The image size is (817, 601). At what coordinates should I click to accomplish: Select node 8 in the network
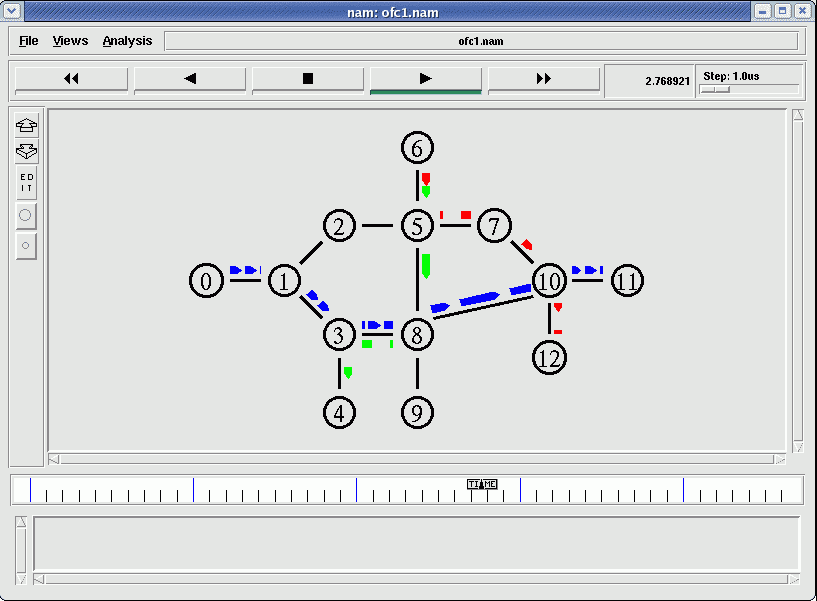[x=417, y=335]
